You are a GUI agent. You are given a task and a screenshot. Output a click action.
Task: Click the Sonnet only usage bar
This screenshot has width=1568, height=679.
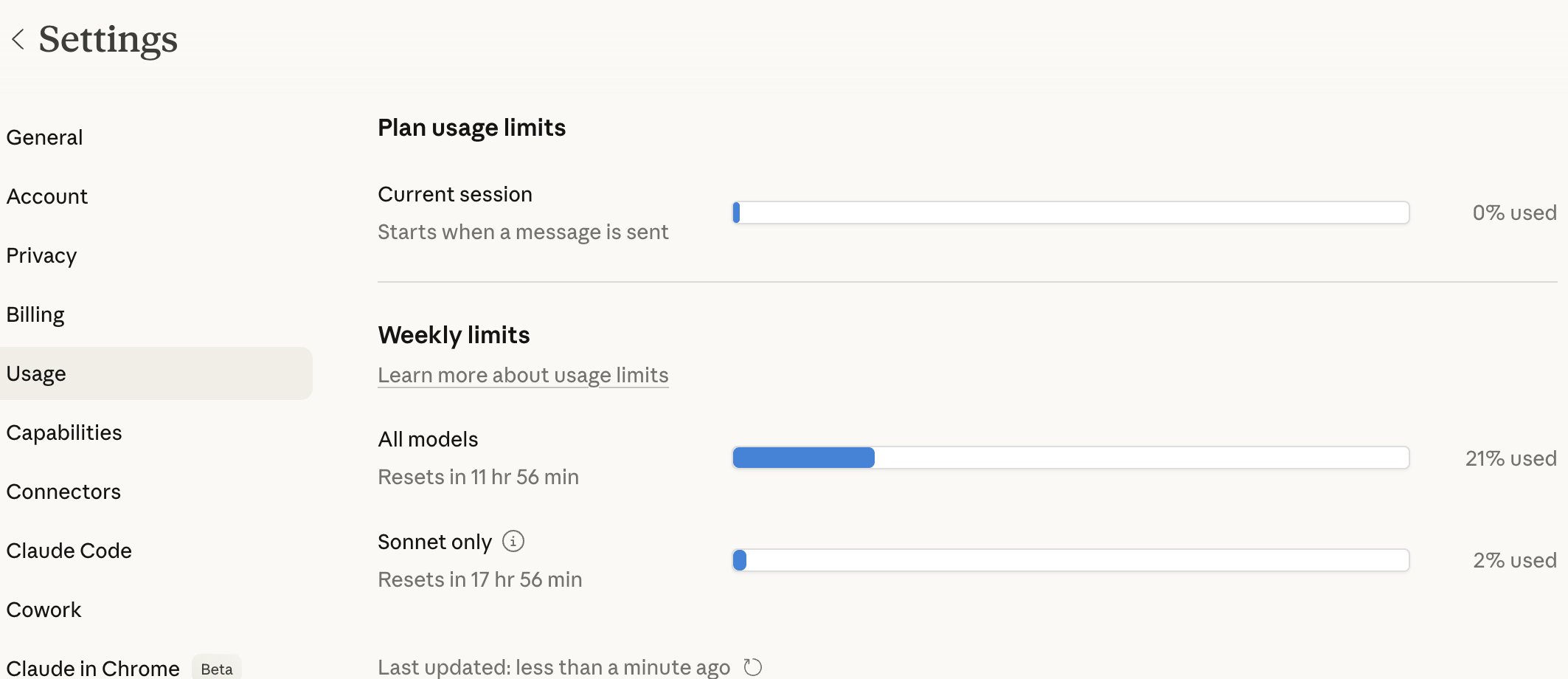pos(1070,560)
